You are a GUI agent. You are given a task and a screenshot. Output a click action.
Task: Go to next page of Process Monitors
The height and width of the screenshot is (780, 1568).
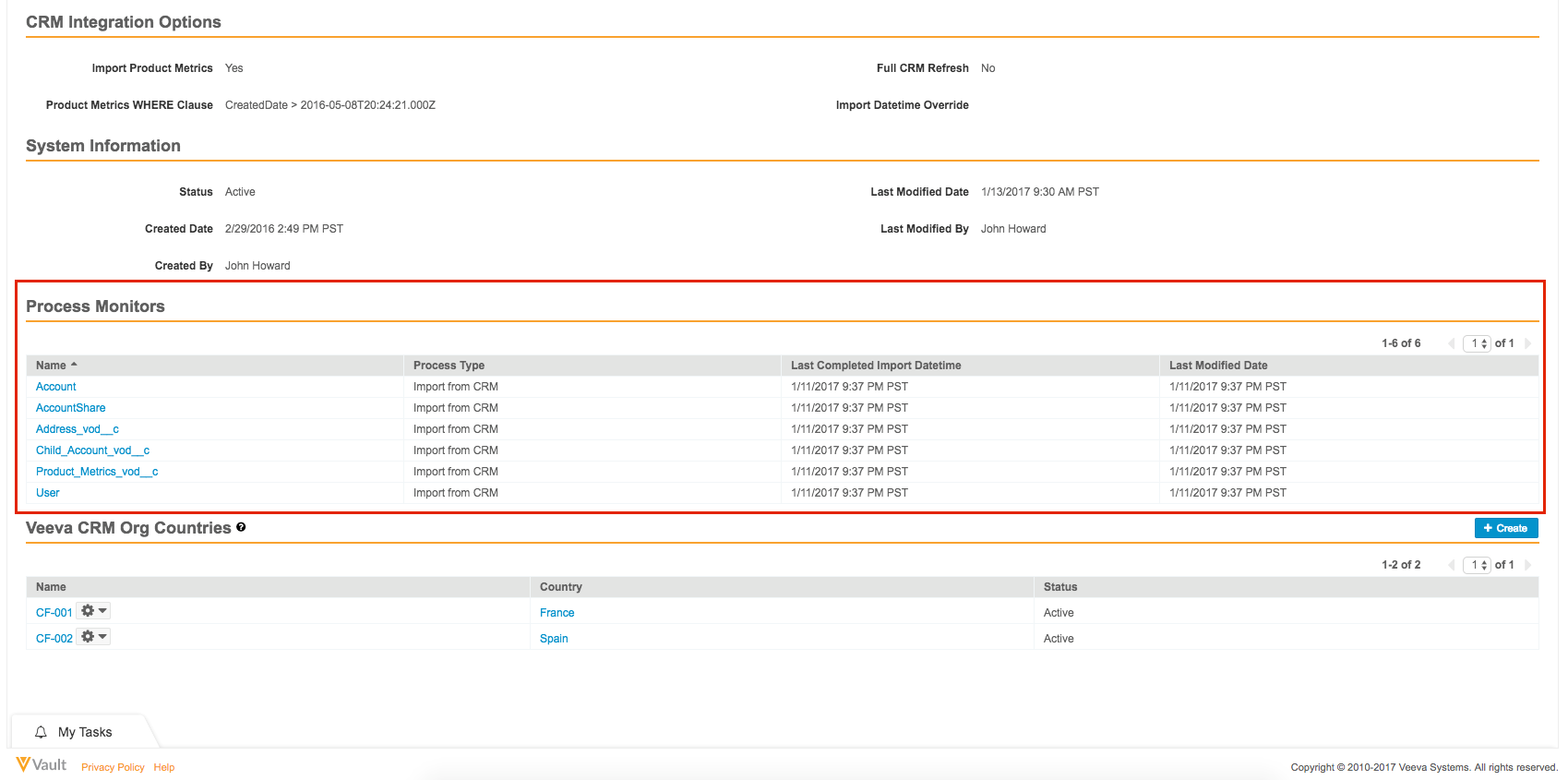coord(1527,343)
